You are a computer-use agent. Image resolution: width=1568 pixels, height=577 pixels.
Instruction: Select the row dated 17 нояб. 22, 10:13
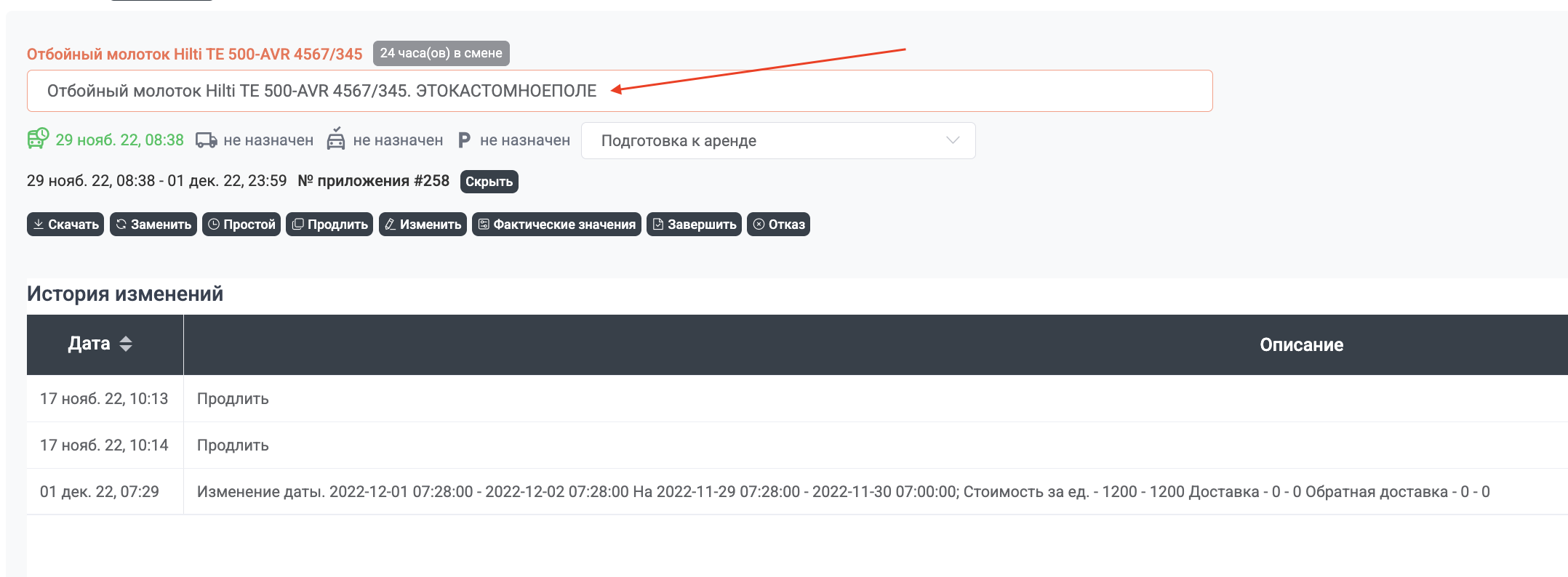click(797, 398)
